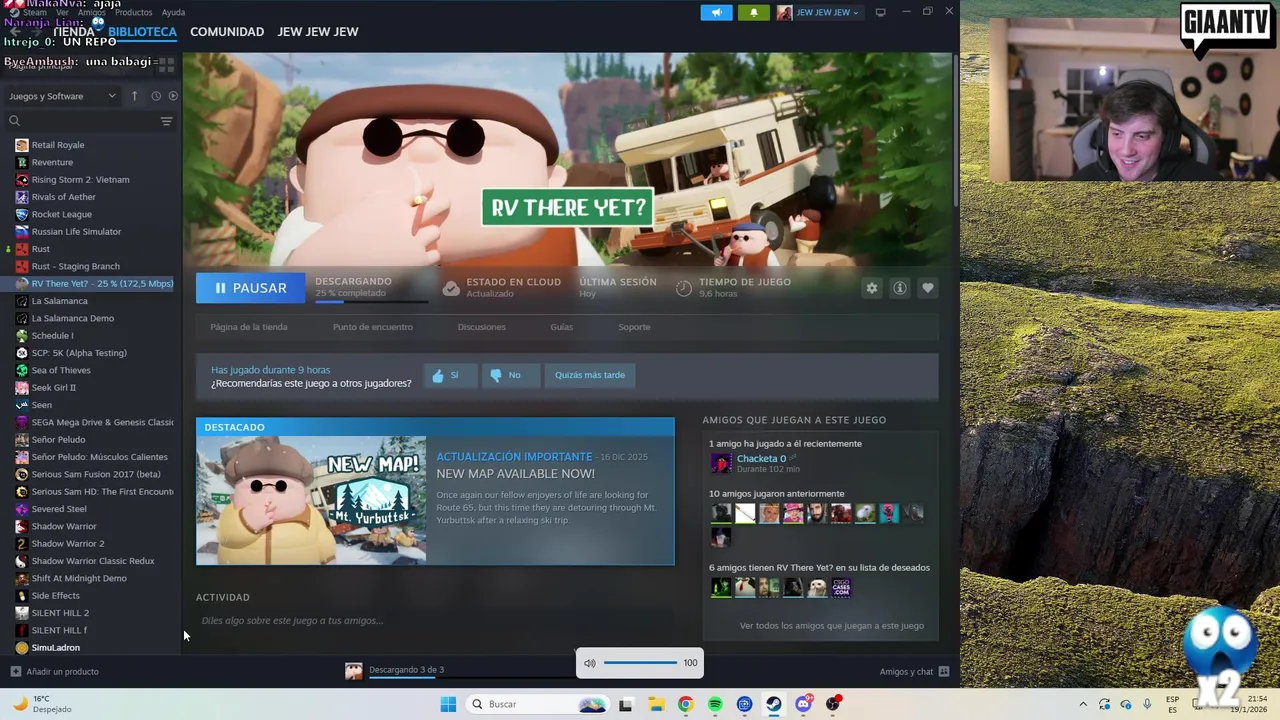
Task: Open Spotify from the taskbar
Action: tap(715, 704)
